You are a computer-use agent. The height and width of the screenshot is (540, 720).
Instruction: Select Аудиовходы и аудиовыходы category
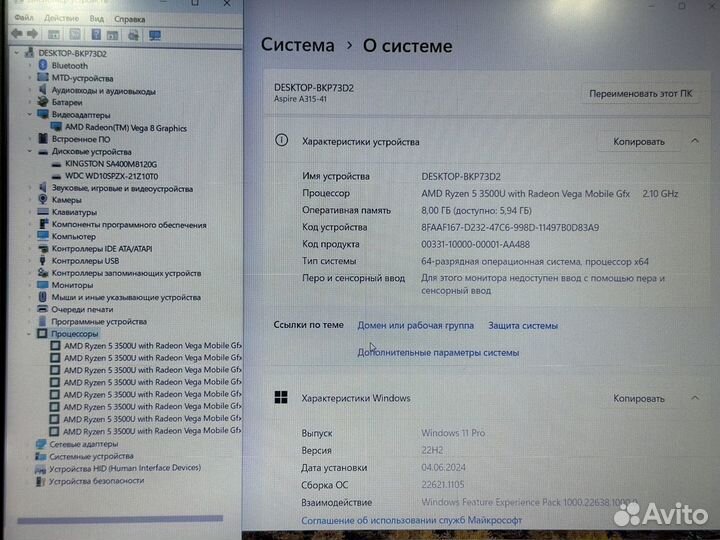click(x=103, y=91)
